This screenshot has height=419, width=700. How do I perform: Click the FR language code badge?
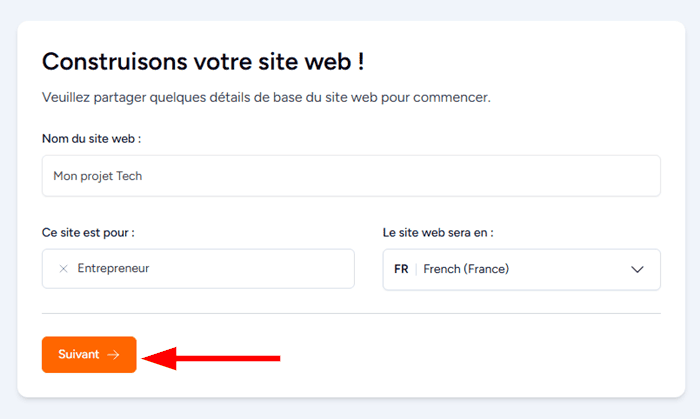pos(401,269)
